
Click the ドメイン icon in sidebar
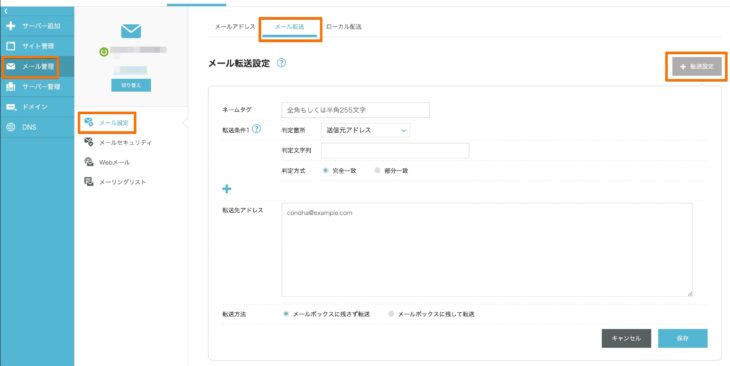[x=11, y=107]
